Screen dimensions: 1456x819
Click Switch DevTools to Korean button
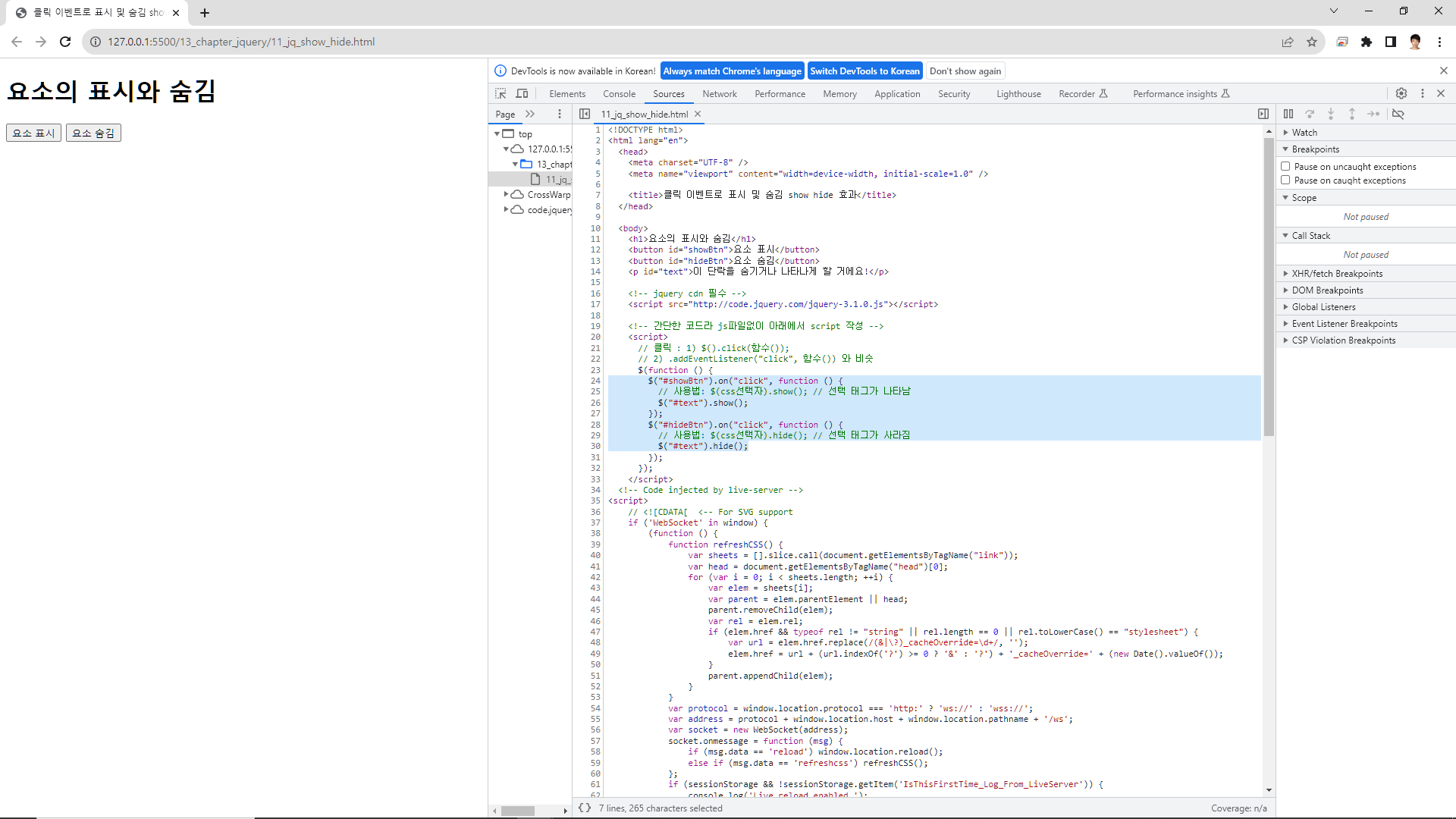(x=864, y=71)
